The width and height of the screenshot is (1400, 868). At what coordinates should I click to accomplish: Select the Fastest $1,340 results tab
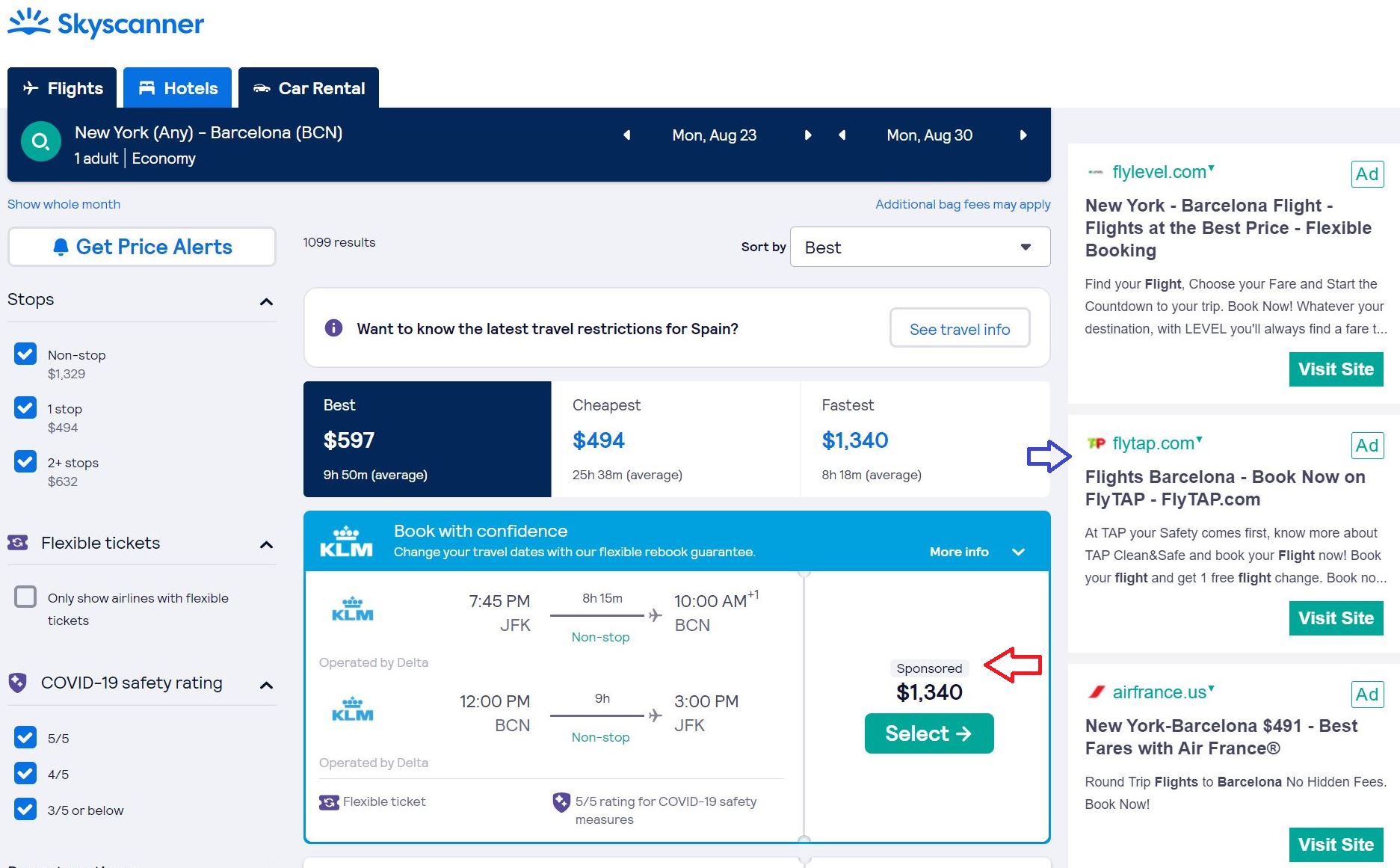pos(925,440)
